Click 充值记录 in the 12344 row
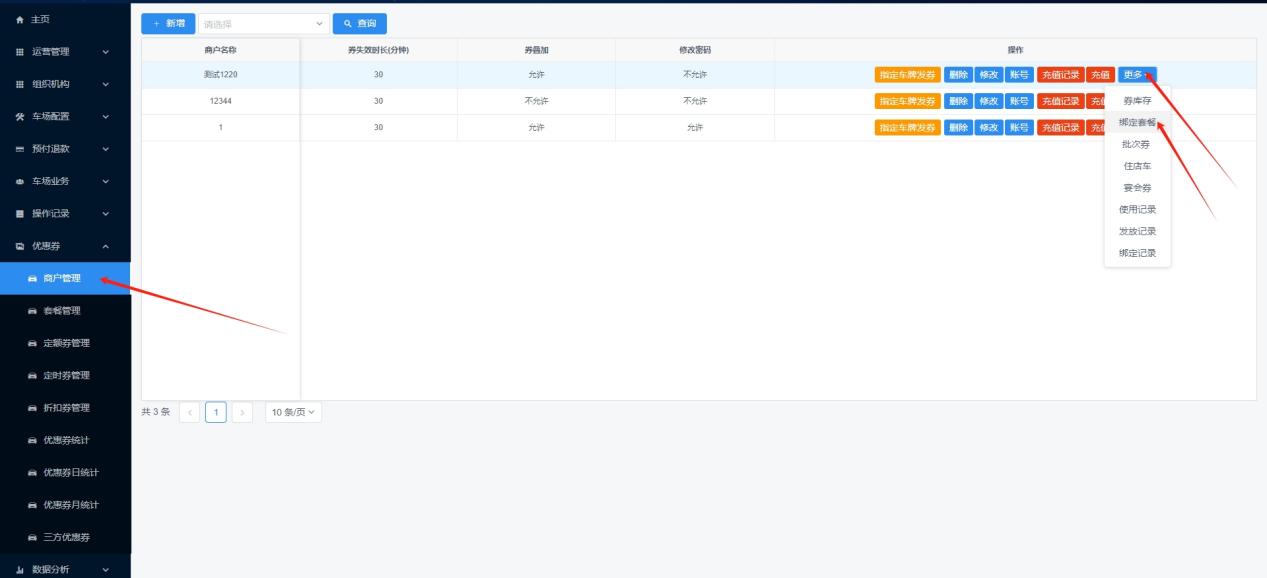Viewport: 1267px width, 578px height. [1060, 100]
